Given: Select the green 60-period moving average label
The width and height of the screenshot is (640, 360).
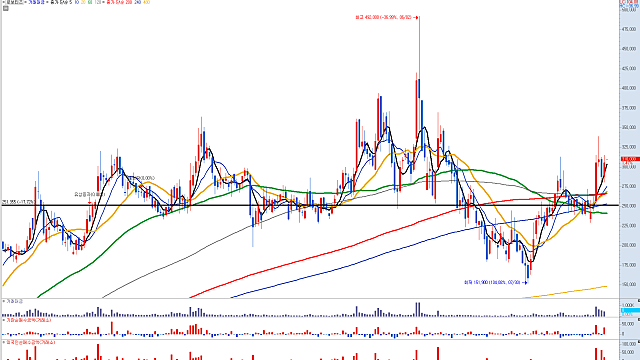Looking at the screenshot, I should tap(90, 2).
